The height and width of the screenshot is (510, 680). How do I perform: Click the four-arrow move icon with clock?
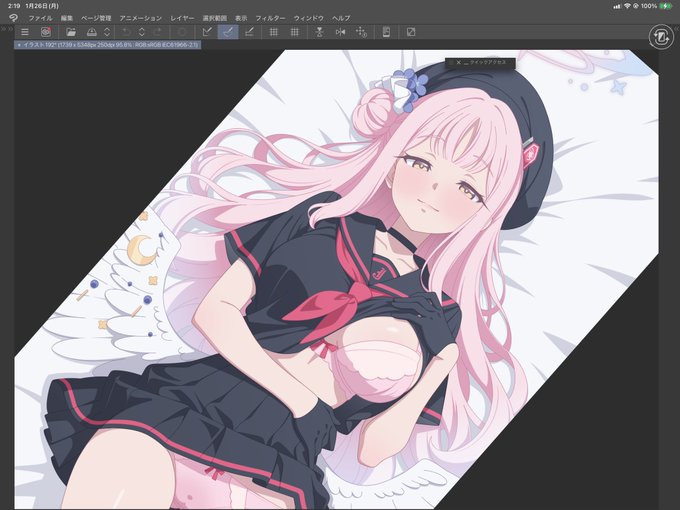tap(361, 32)
